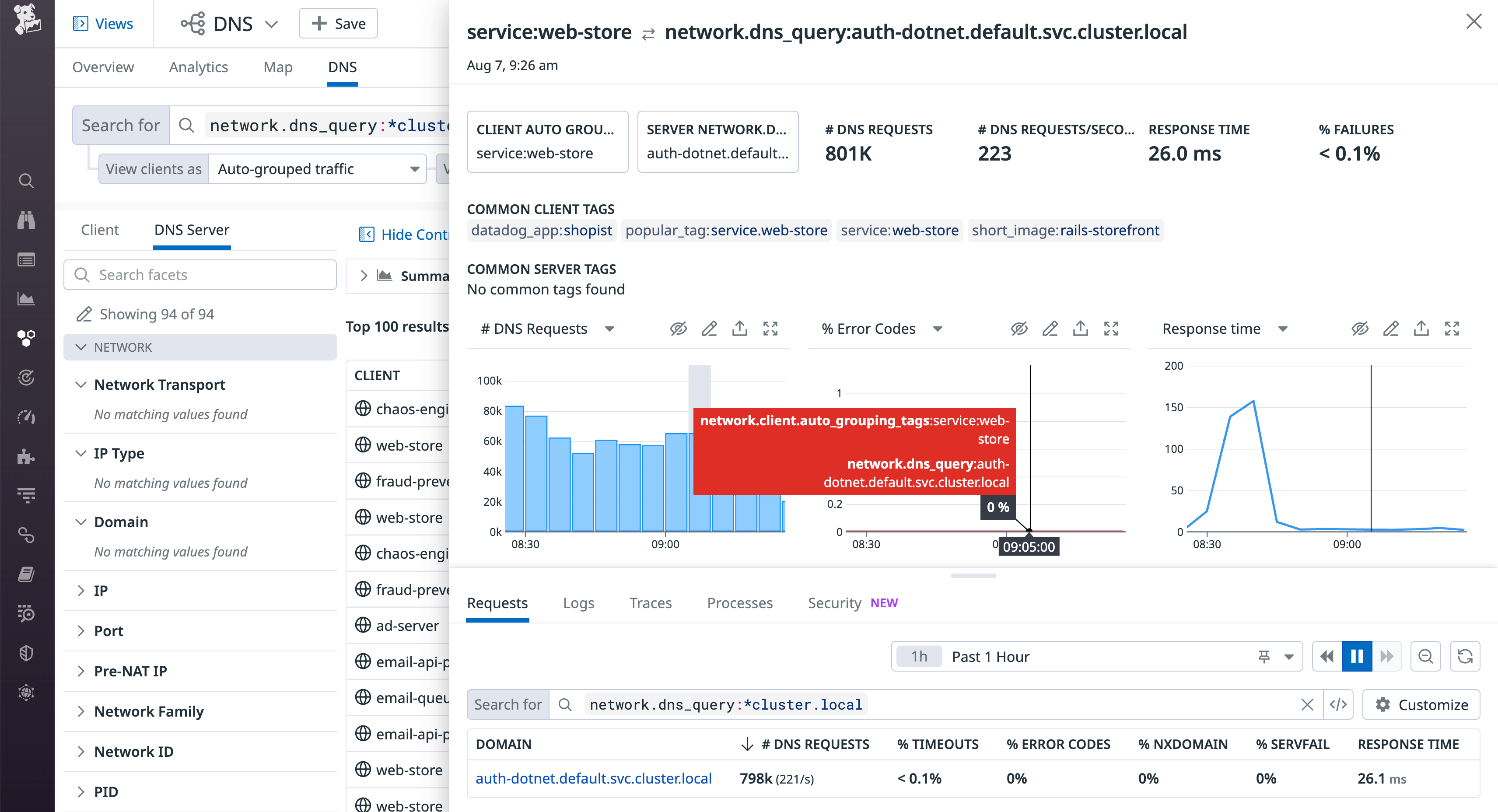The width and height of the screenshot is (1498, 812).
Task: Click inside the network.dns_query search field
Action: 724,704
